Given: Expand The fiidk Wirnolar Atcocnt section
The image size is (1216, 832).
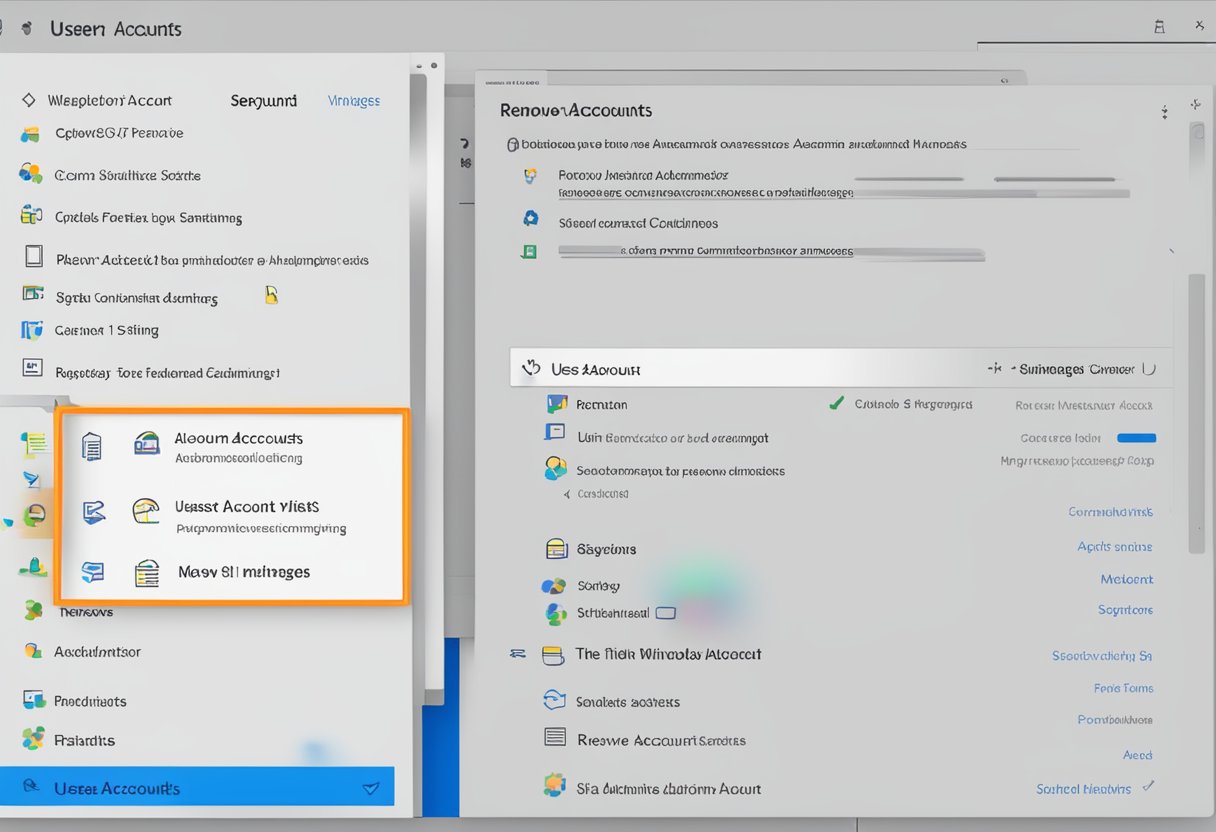Looking at the screenshot, I should point(518,654).
